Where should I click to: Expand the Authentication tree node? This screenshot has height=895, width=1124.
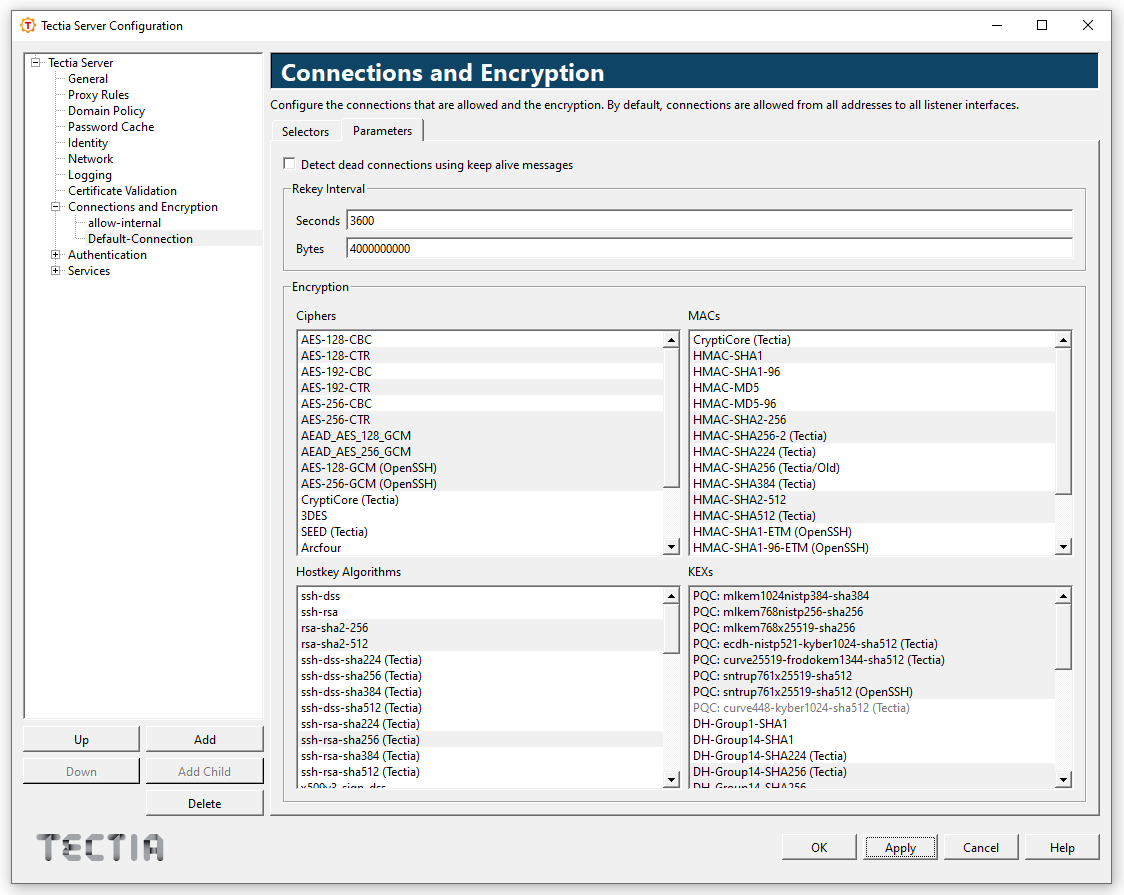55,254
